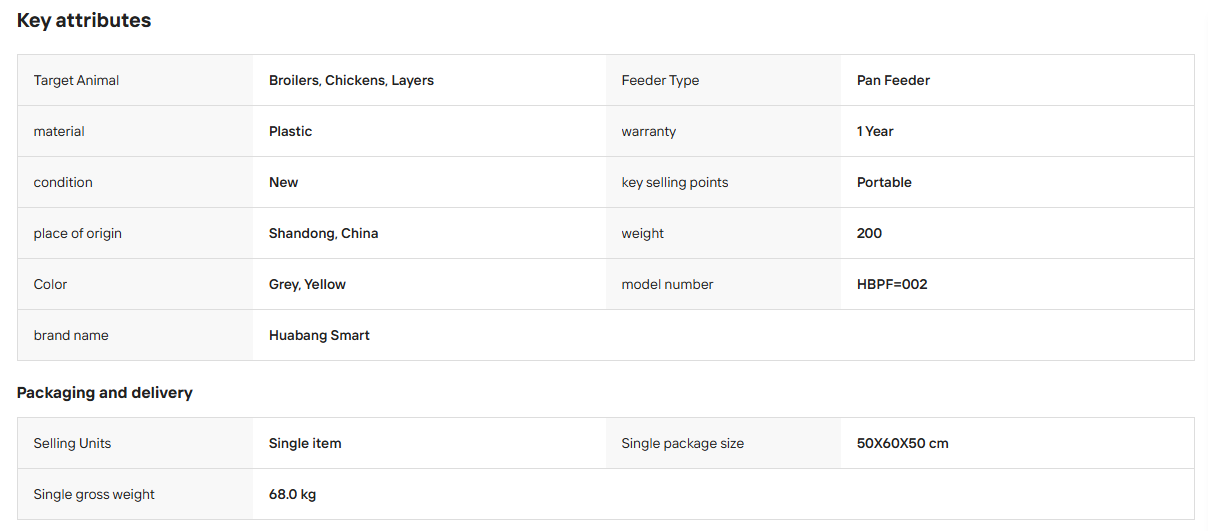Click the 'Target Animal' label cell

point(135,80)
